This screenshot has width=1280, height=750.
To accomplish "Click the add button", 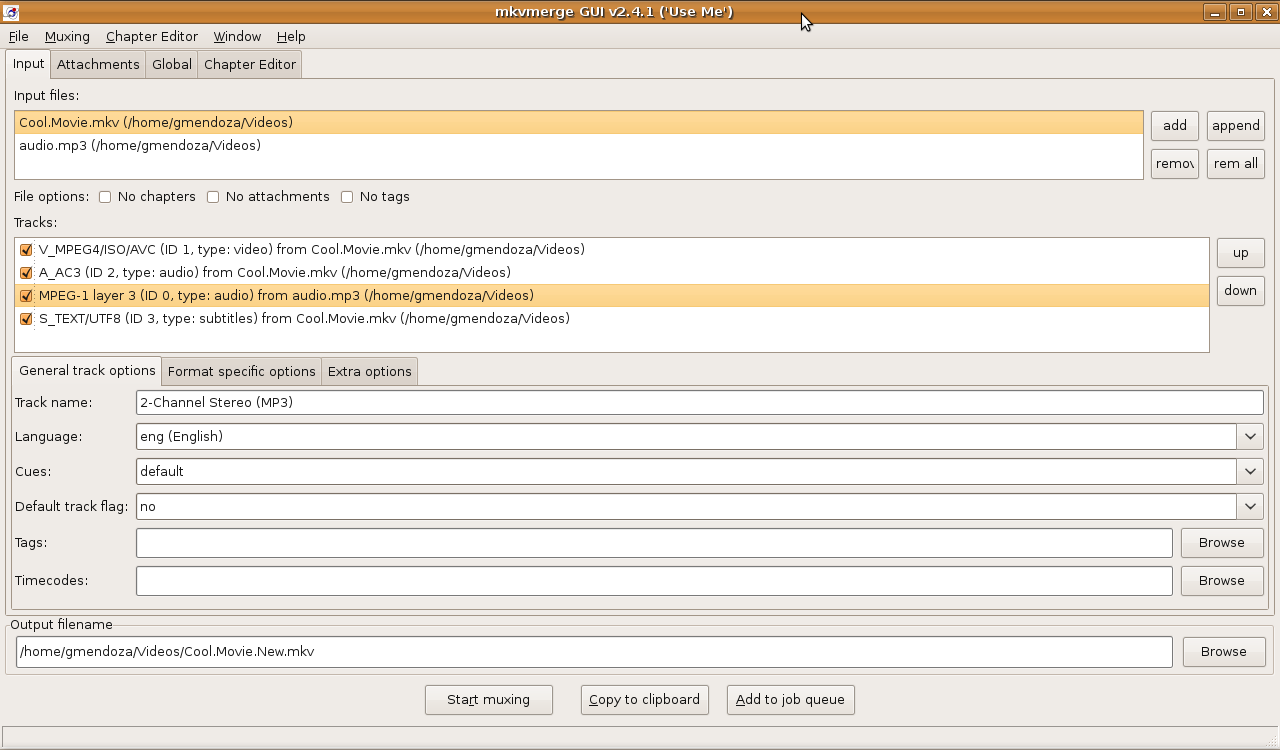I will [x=1175, y=125].
